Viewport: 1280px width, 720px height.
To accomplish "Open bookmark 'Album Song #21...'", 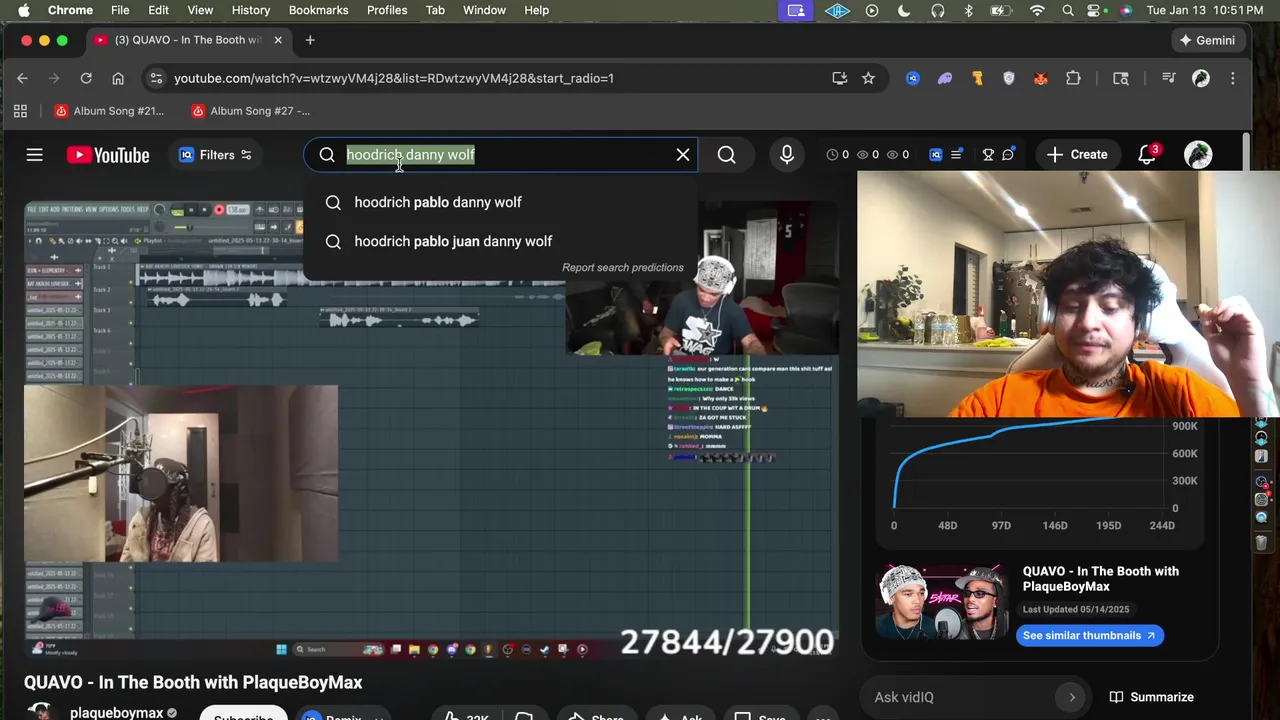I will click(x=109, y=111).
